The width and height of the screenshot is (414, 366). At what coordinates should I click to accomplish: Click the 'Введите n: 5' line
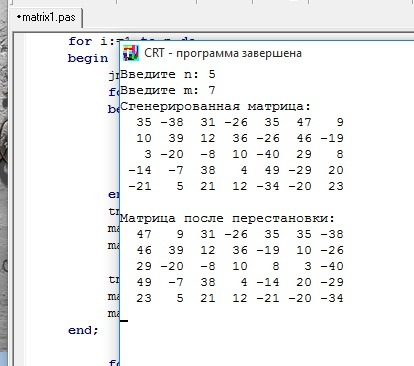(x=167, y=74)
